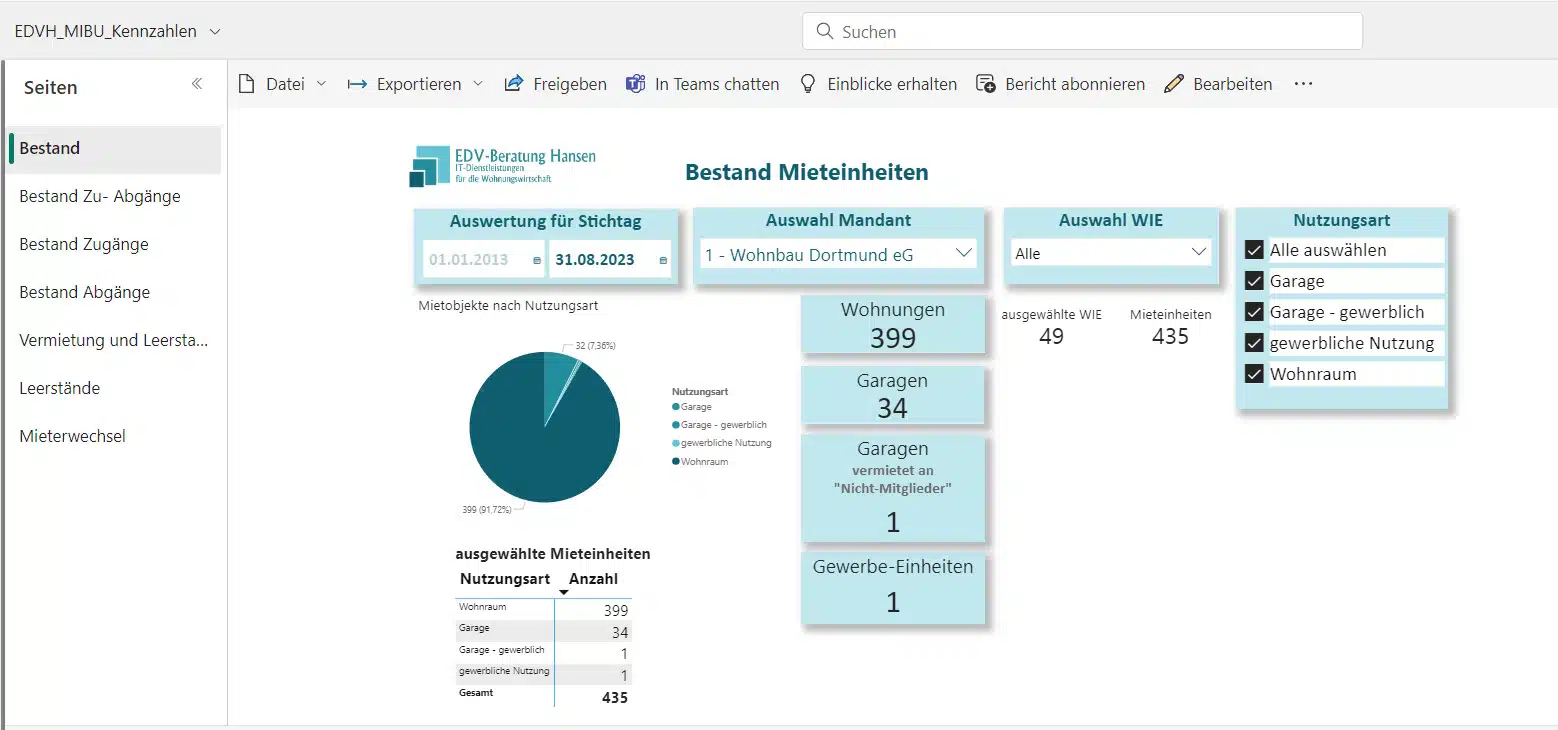Click the Bericht abonnieren icon
Image resolution: width=1558 pixels, height=730 pixels.
(986, 84)
